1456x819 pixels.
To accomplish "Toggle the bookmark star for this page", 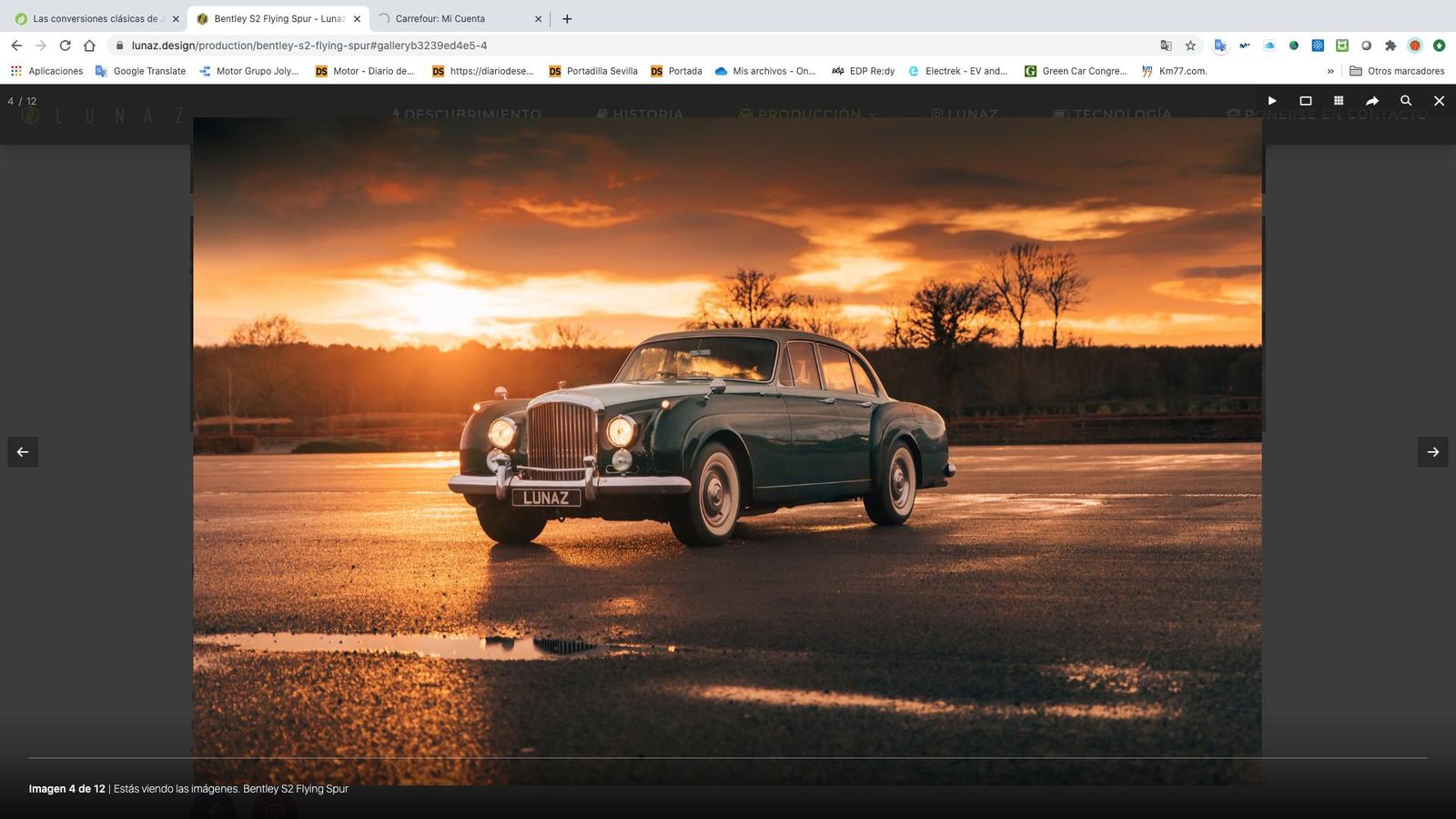I will click(x=1189, y=45).
